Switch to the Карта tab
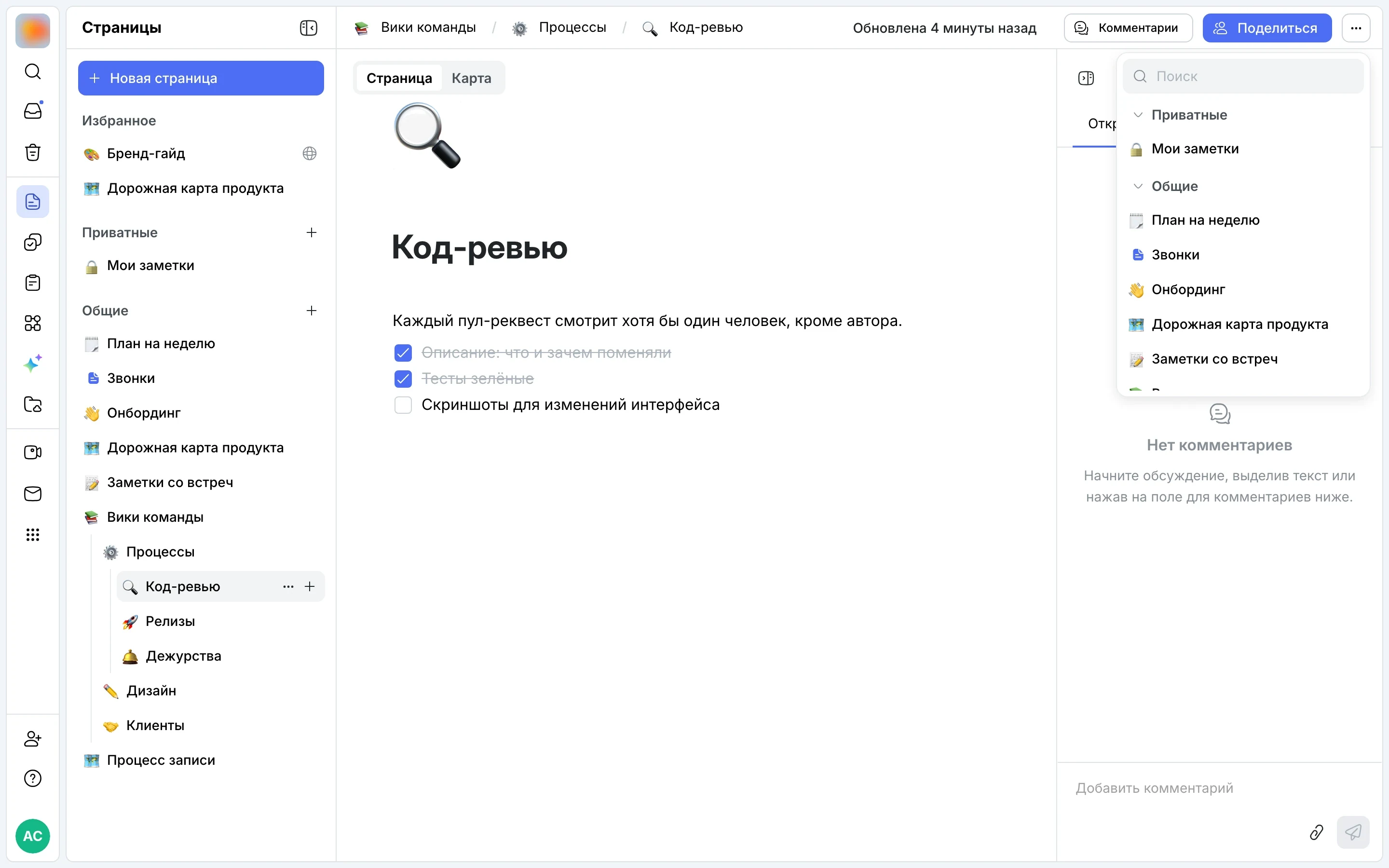 click(471, 78)
